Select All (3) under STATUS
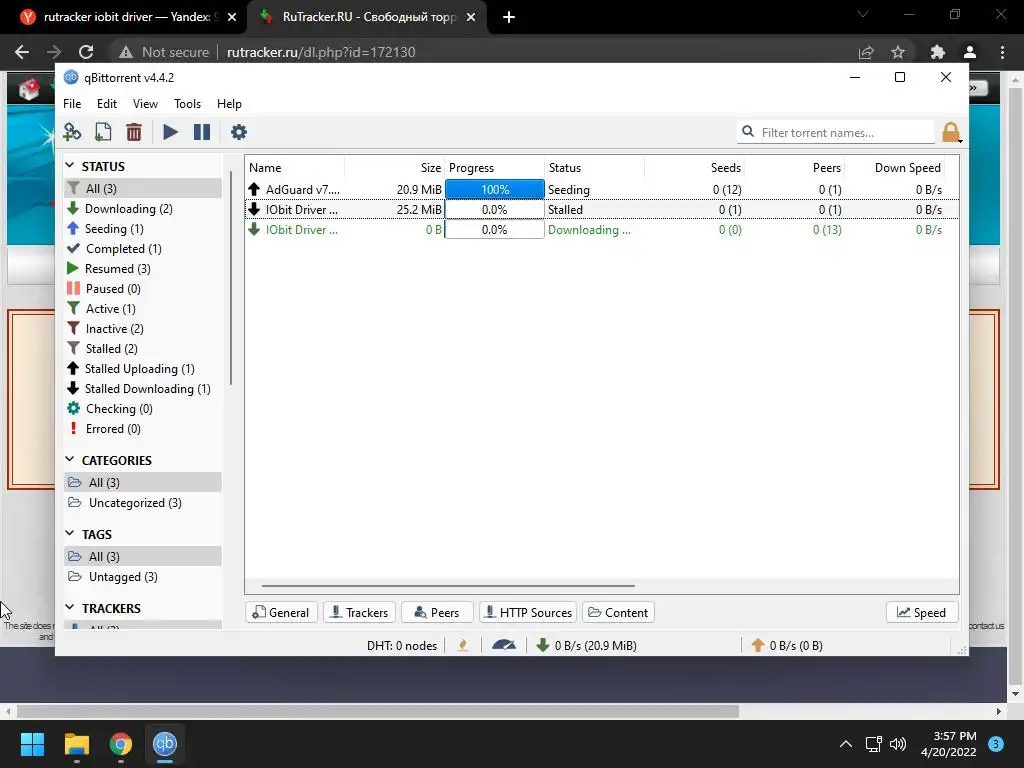Image resolution: width=1024 pixels, height=768 pixels. click(x=143, y=188)
